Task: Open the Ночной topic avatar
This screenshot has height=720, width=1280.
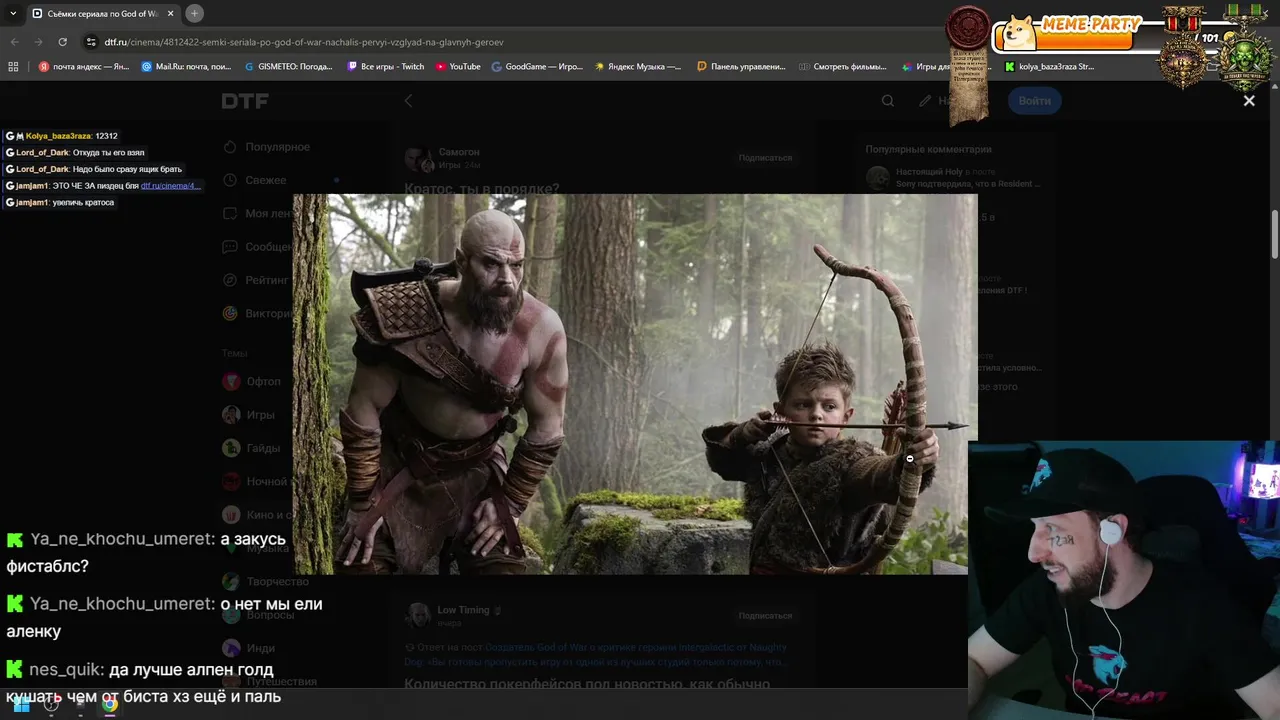Action: click(x=231, y=481)
